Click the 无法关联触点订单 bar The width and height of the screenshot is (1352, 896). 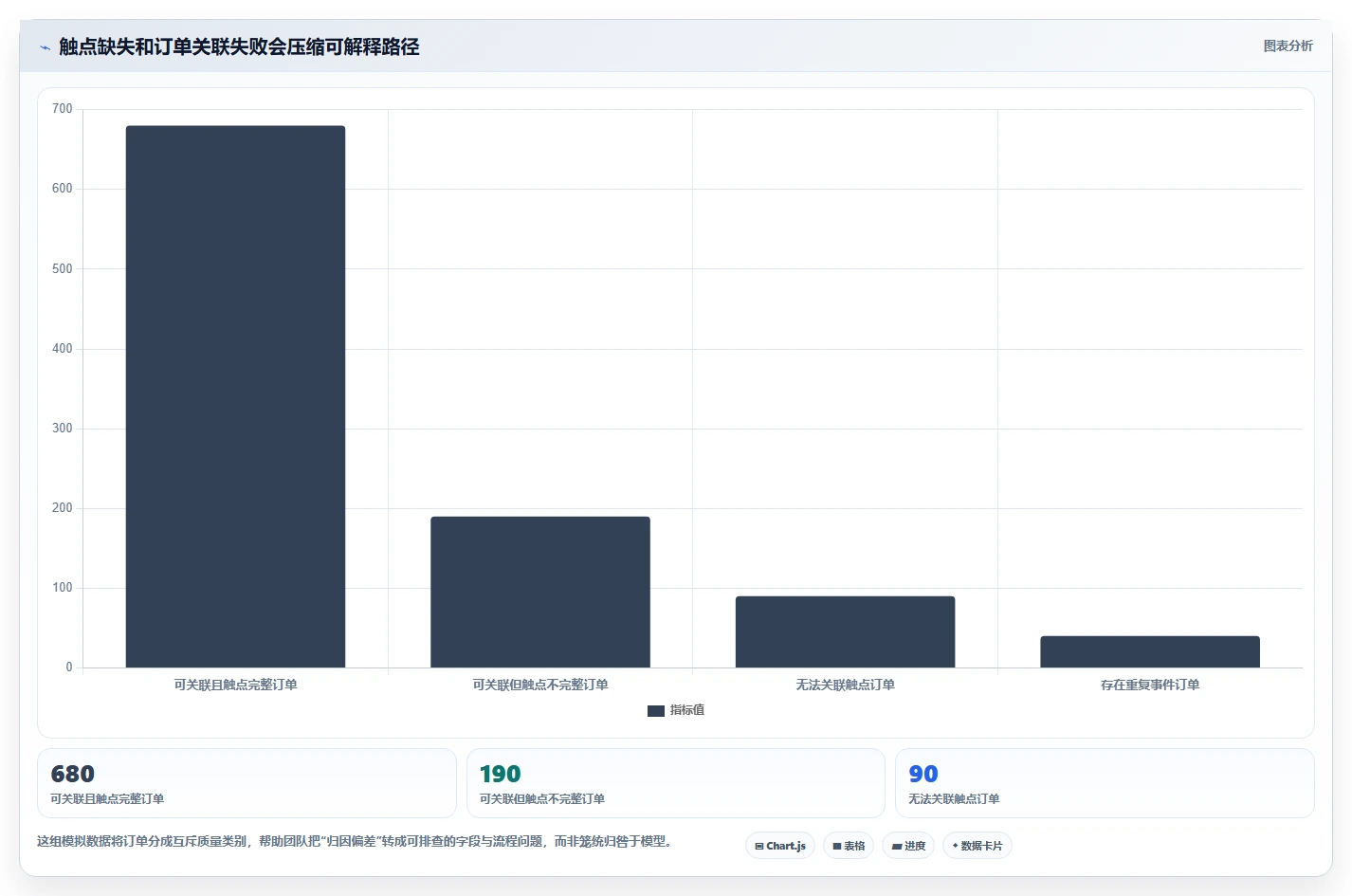pos(845,631)
